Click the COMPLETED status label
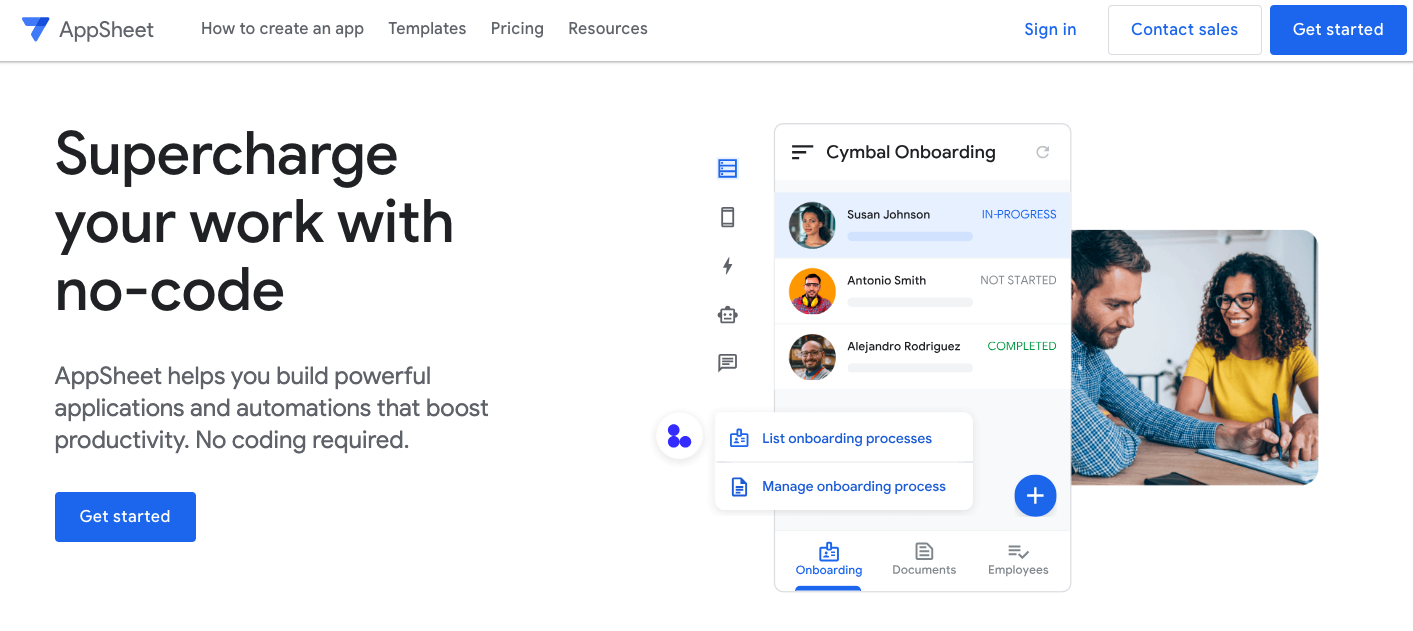The height and width of the screenshot is (631, 1413). click(x=1022, y=346)
